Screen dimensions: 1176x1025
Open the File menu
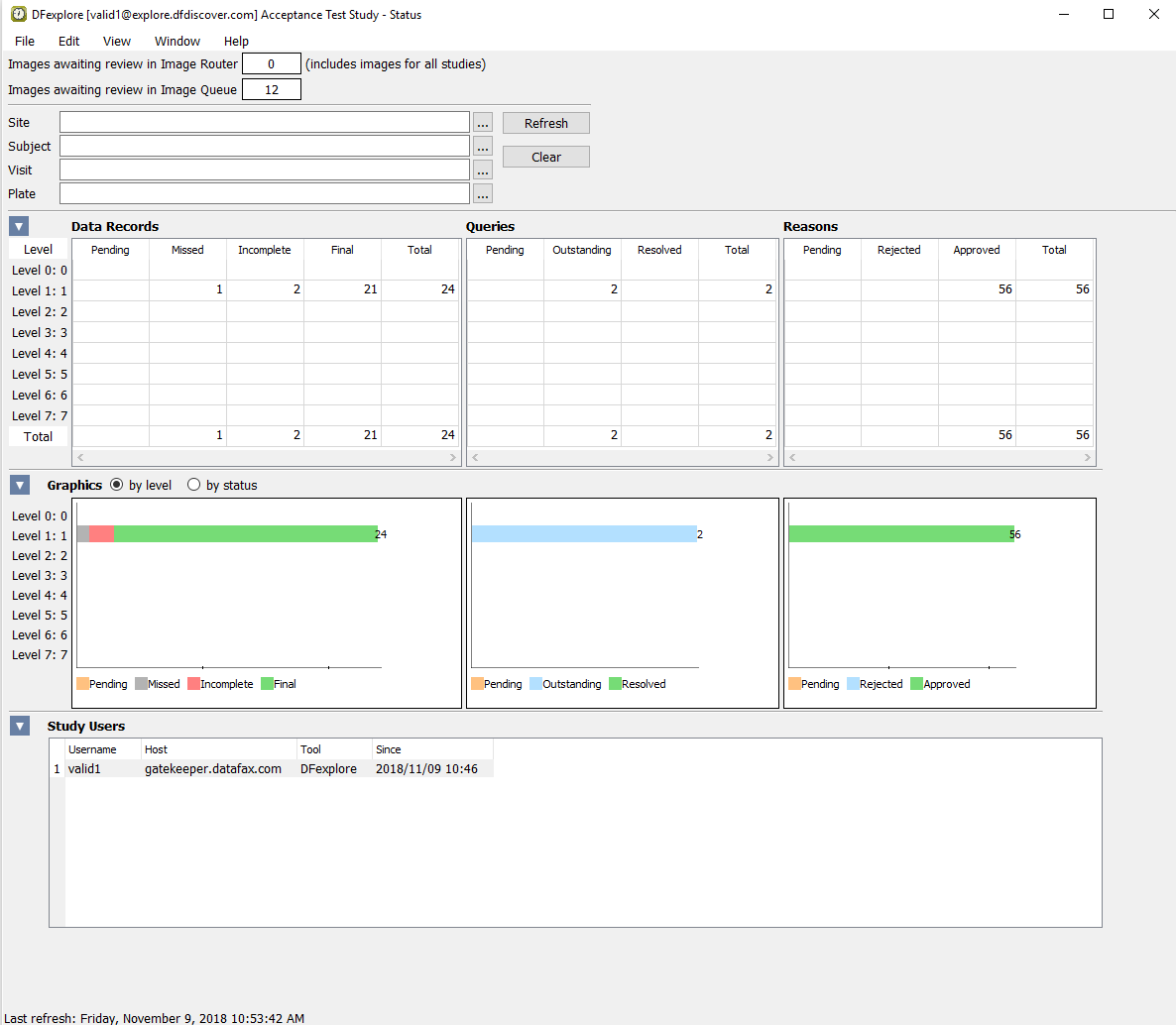(x=25, y=41)
